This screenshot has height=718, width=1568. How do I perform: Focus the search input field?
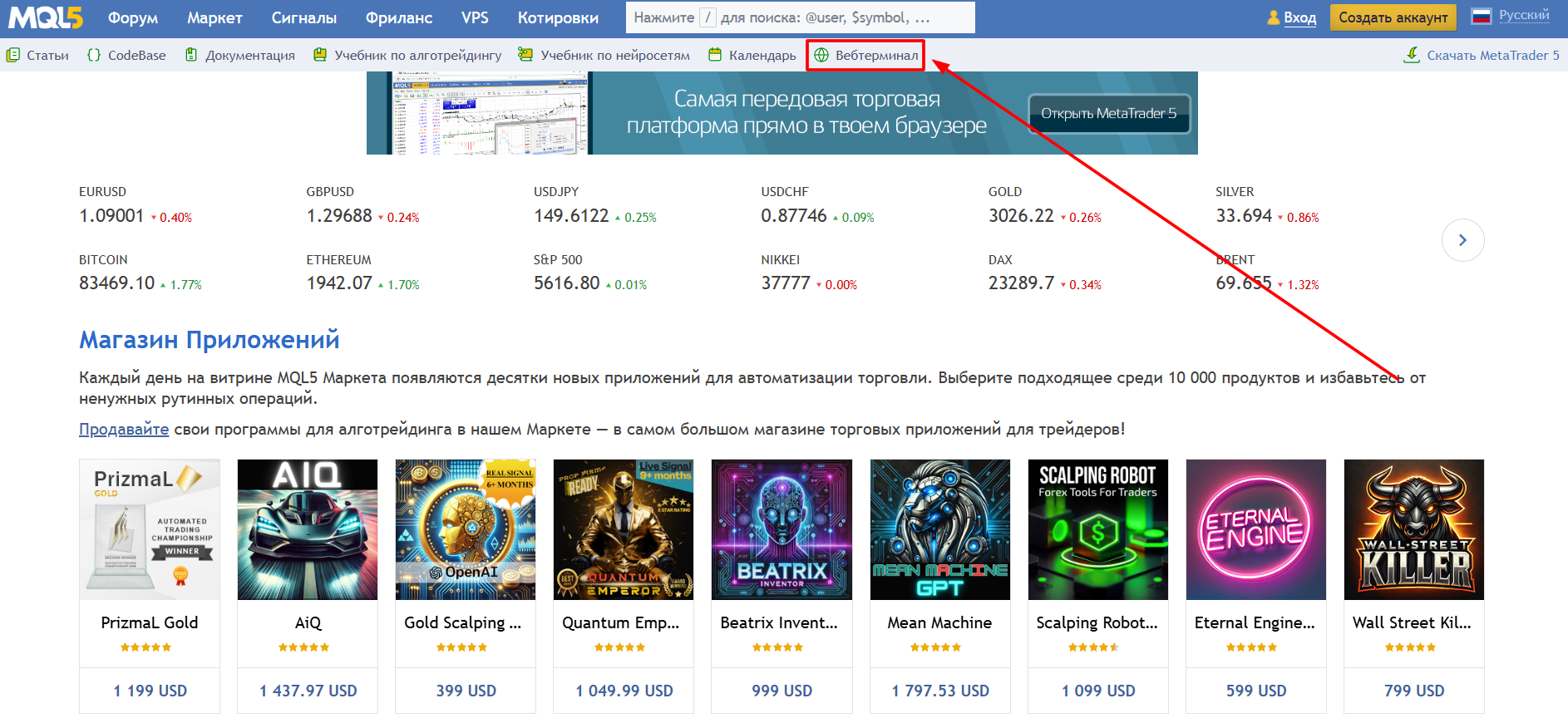coord(800,17)
